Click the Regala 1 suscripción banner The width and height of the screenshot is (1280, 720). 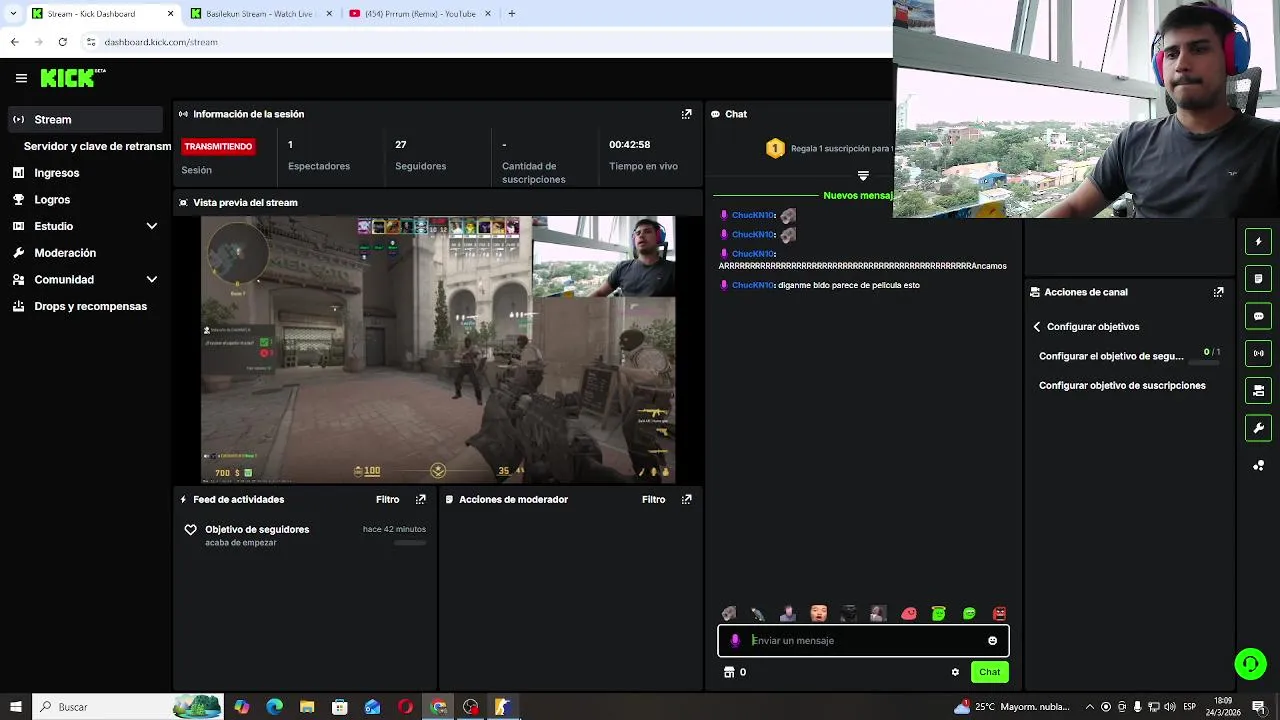(x=829, y=148)
